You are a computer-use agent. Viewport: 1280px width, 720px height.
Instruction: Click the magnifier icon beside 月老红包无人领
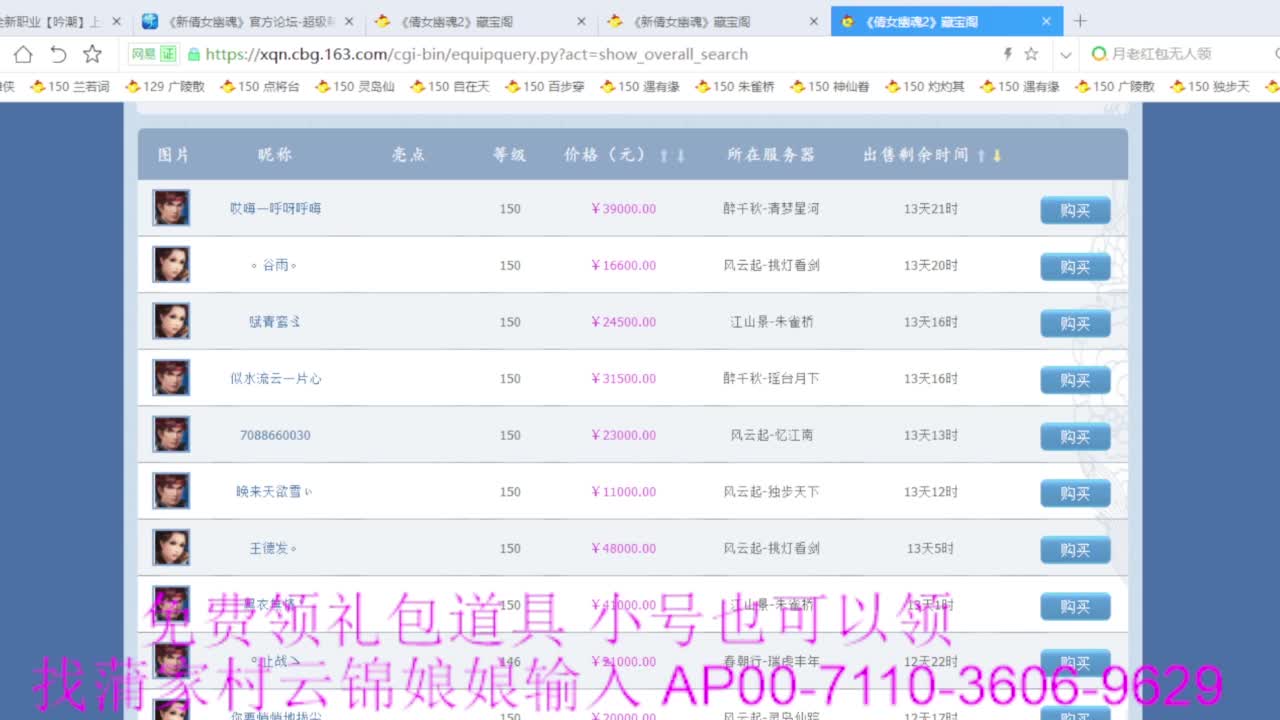tap(1098, 55)
